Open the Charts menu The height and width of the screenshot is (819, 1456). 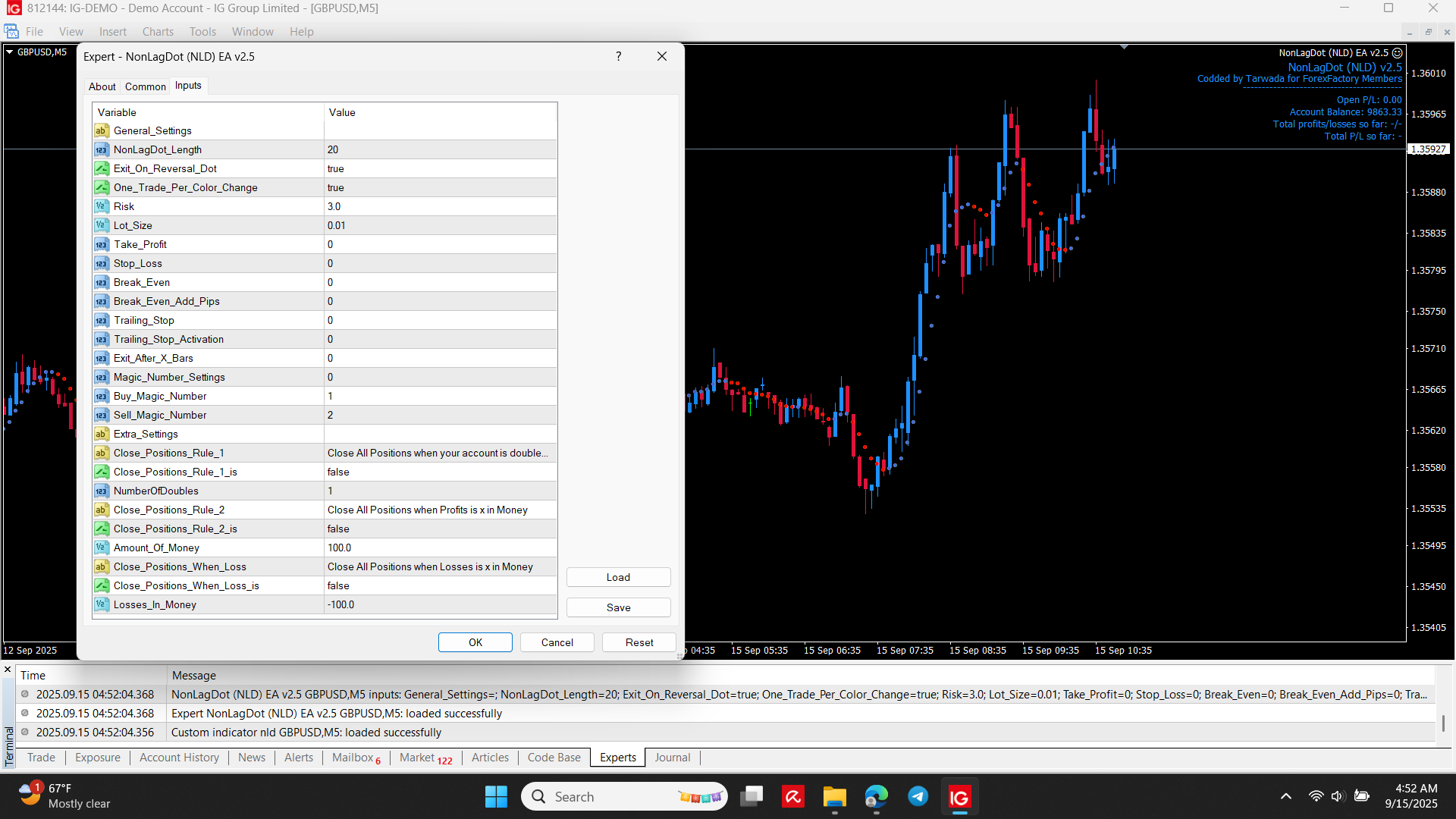click(158, 32)
